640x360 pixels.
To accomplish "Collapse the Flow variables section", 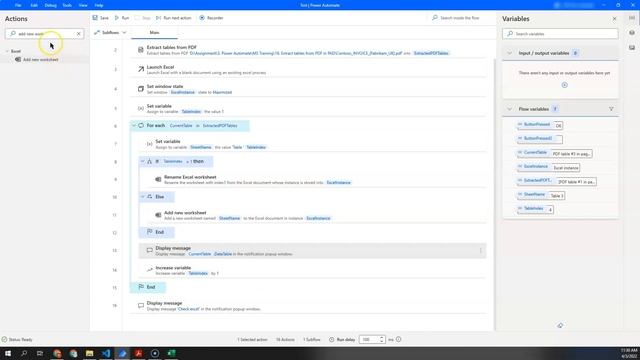I will pyautogui.click(x=509, y=109).
